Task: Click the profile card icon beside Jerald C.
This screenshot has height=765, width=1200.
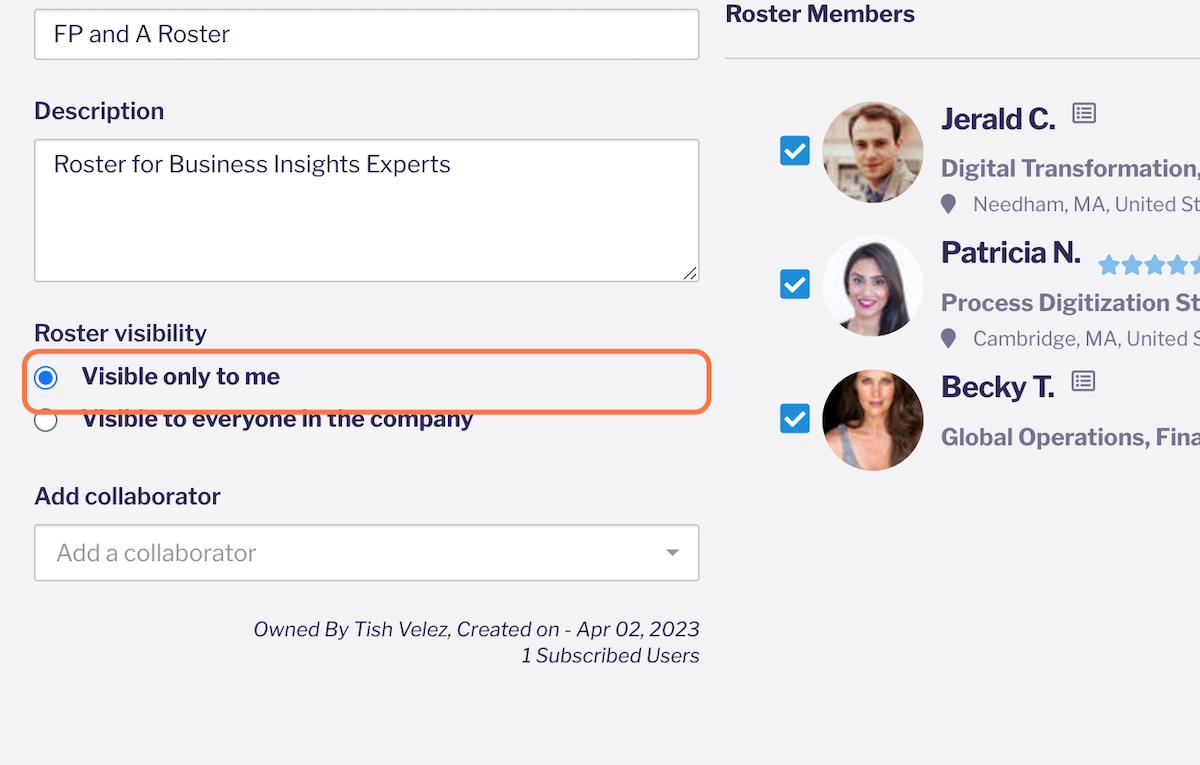Action: click(1084, 114)
